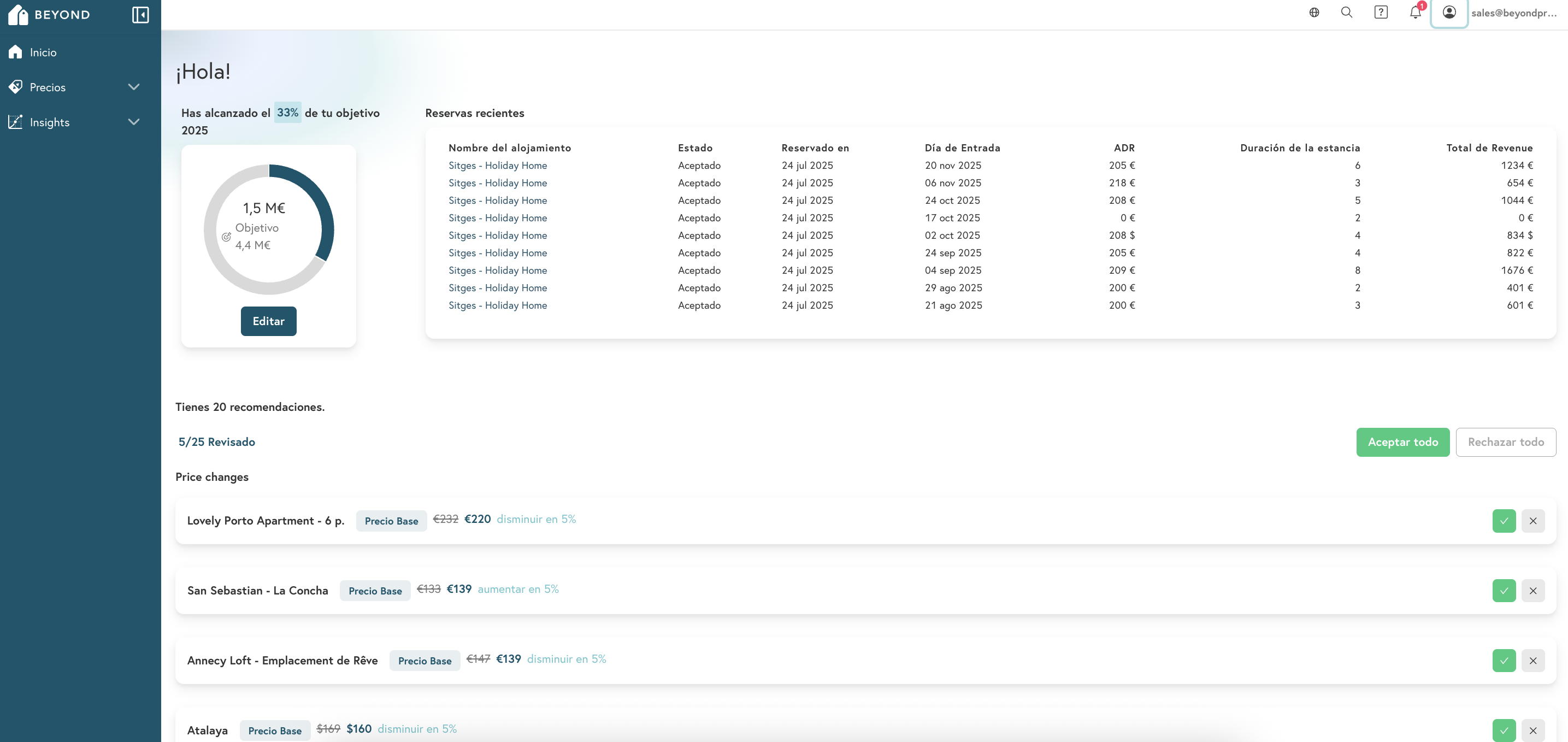The height and width of the screenshot is (742, 1568).
Task: Click the Duración de la estancia header
Action: click(x=1300, y=148)
